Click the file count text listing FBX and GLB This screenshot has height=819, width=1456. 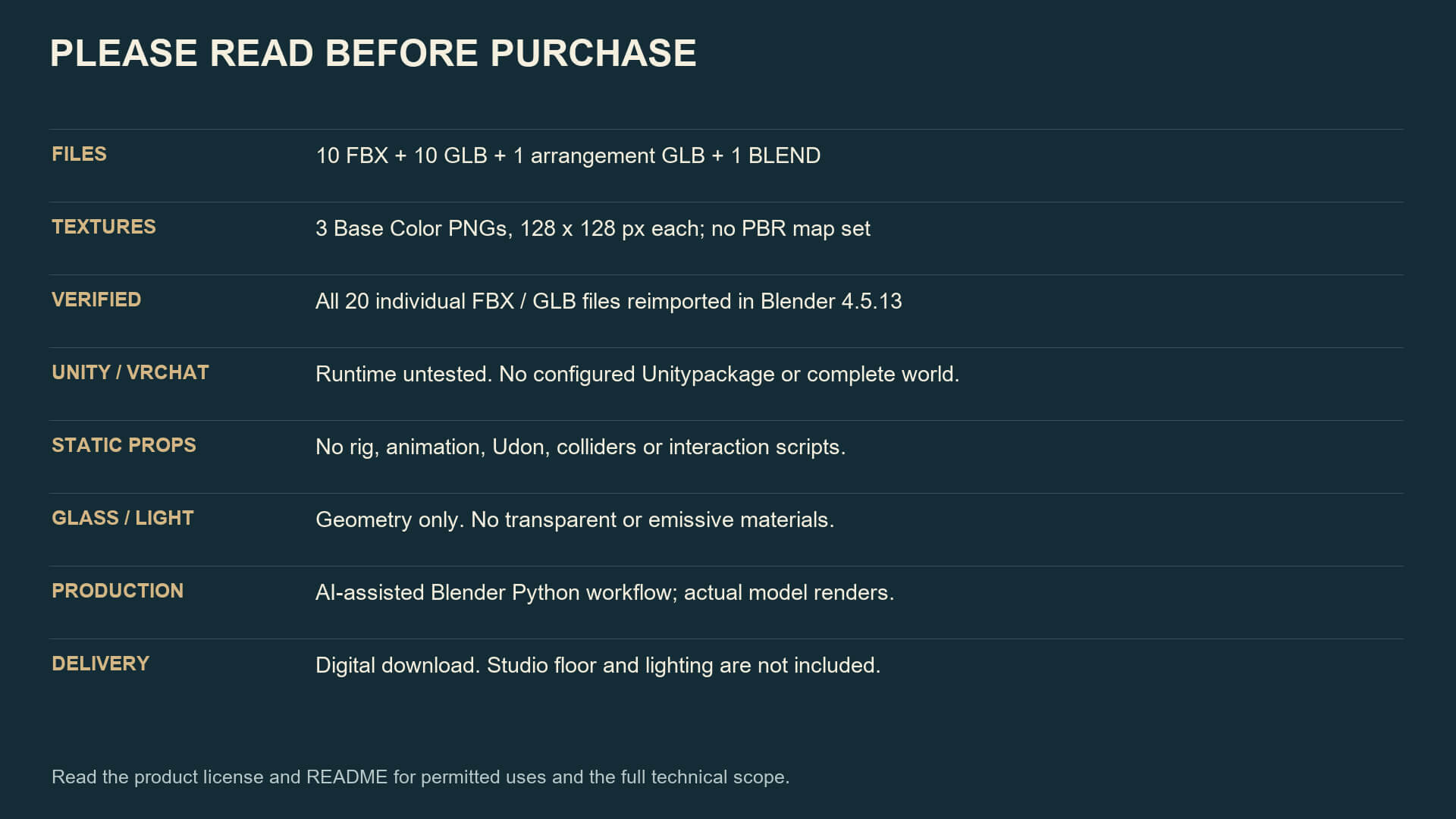pos(568,155)
